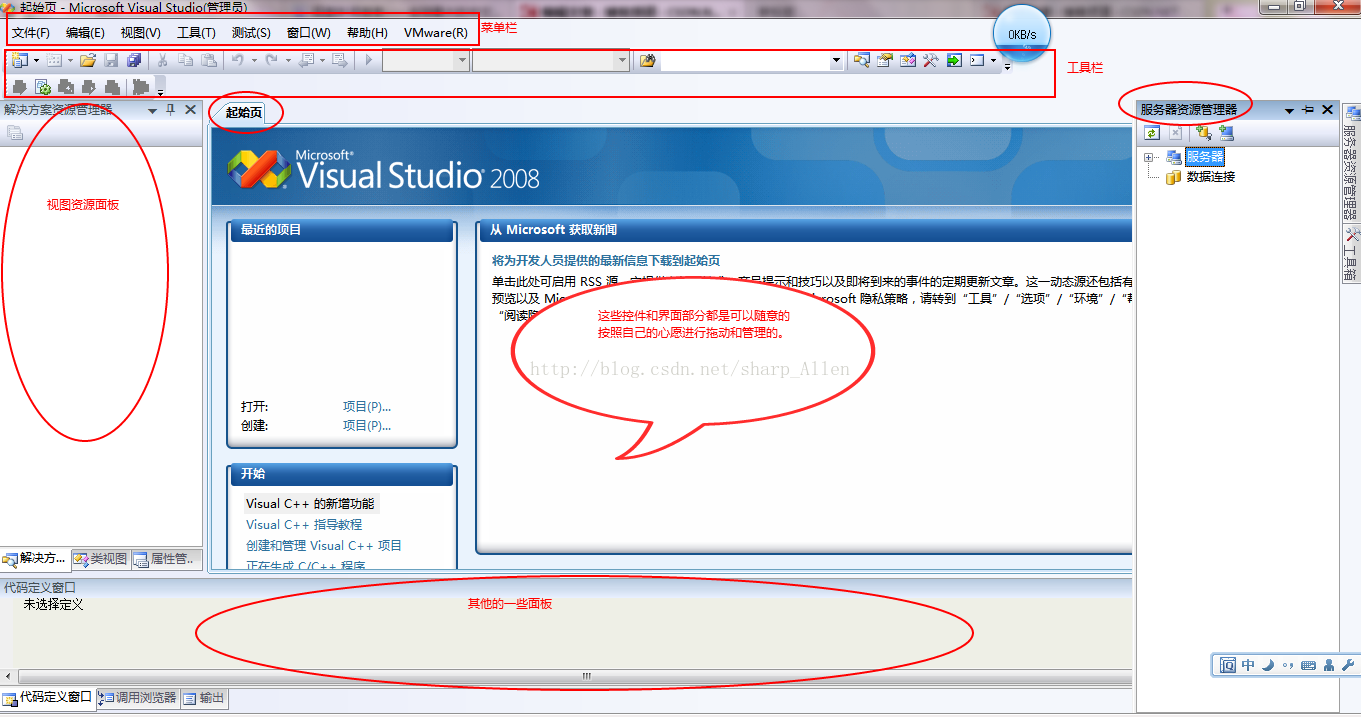1361x717 pixels.
Task: Click the Paste clipboard icon
Action: click(x=209, y=60)
